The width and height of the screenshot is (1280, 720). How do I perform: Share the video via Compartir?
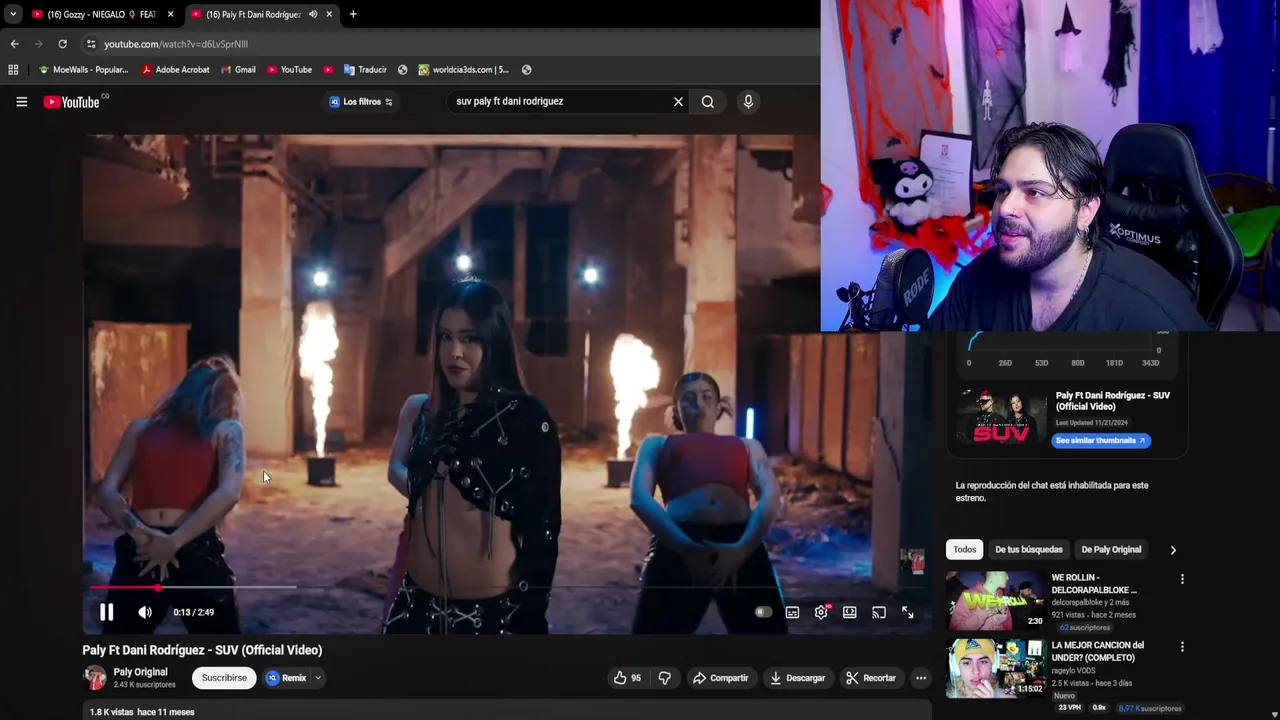[x=721, y=678]
